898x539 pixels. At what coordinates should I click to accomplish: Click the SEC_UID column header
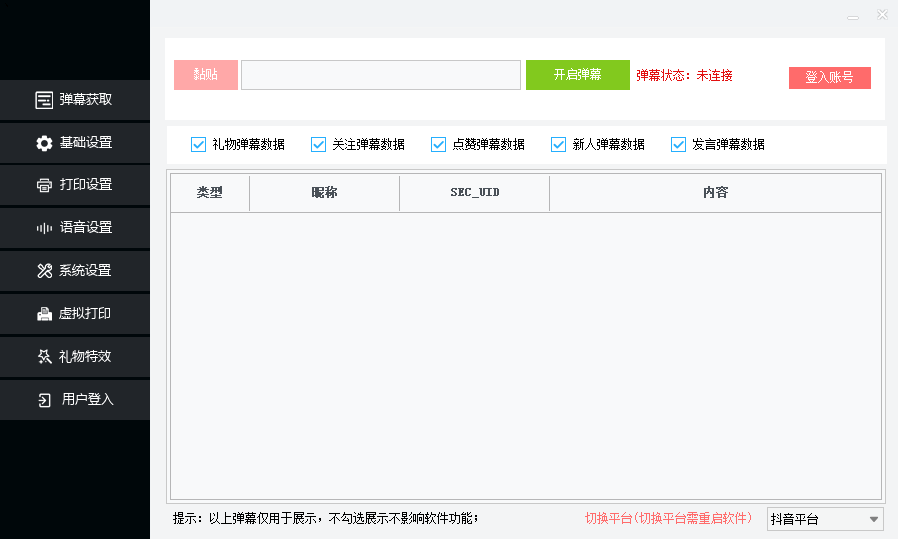(474, 192)
